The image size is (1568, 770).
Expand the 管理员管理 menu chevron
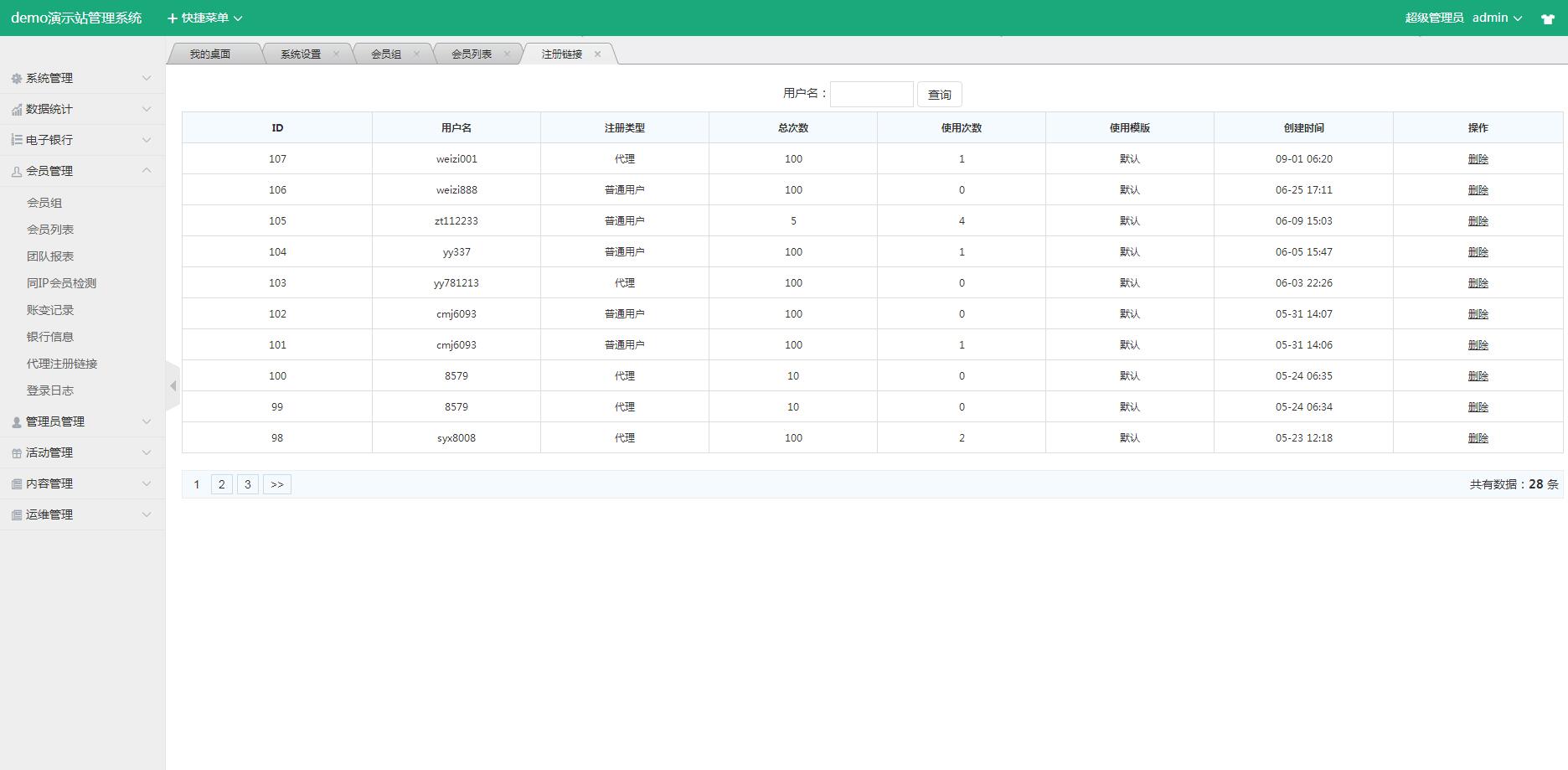click(x=147, y=421)
